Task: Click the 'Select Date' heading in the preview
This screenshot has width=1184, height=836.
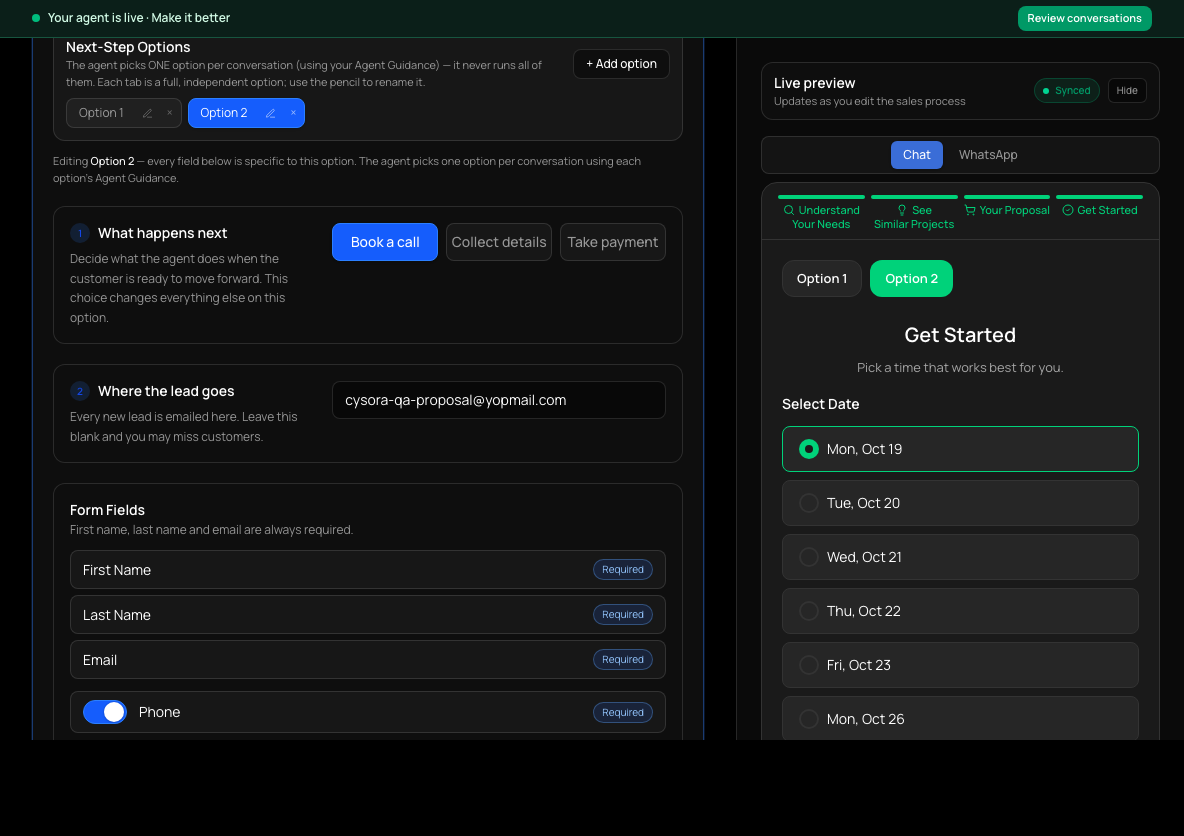Action: [x=820, y=404]
